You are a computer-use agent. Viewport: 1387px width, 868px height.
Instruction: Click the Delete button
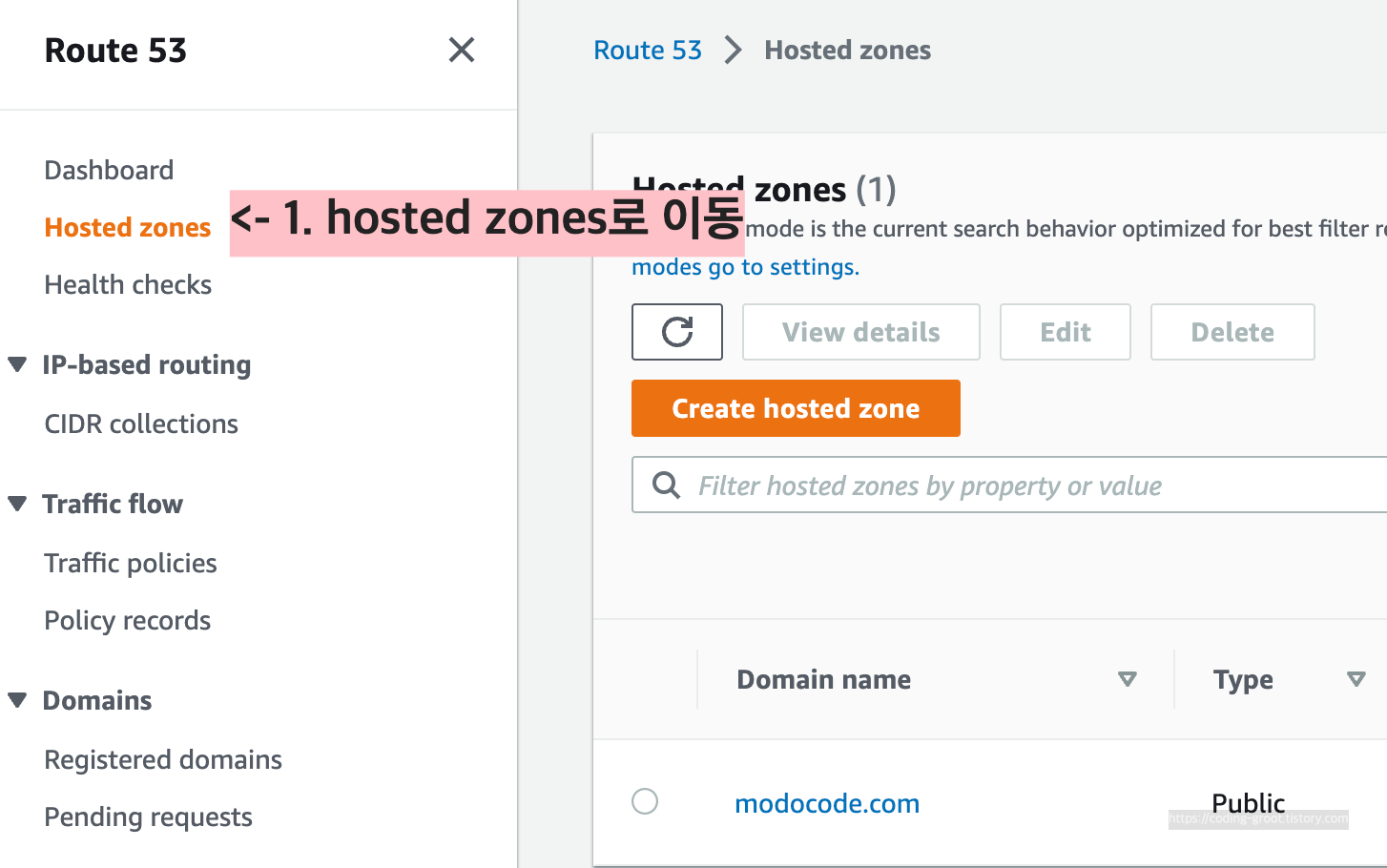(x=1232, y=332)
